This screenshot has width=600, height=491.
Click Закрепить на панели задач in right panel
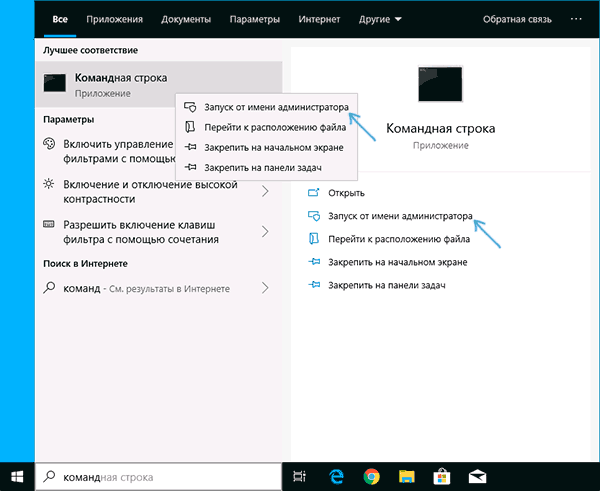coord(386,285)
